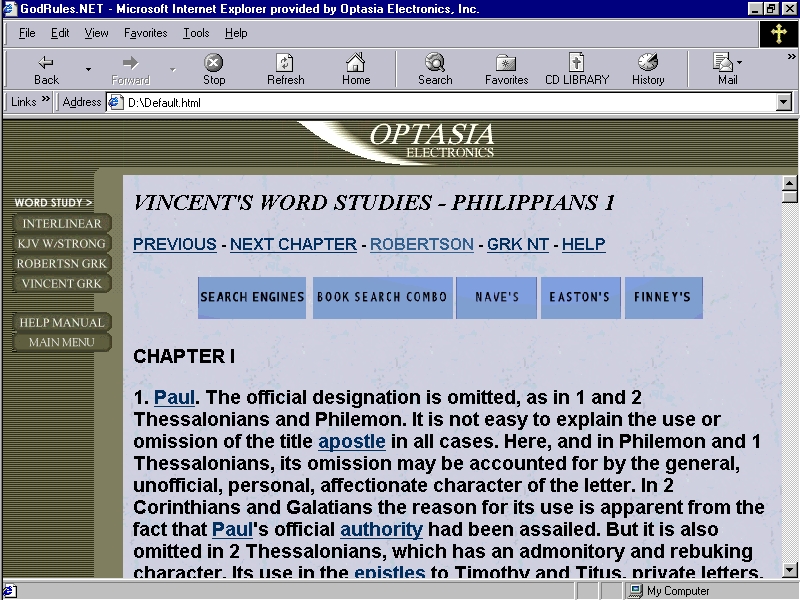
Task: Open Favorites folder toolbar icon
Action: click(x=506, y=63)
